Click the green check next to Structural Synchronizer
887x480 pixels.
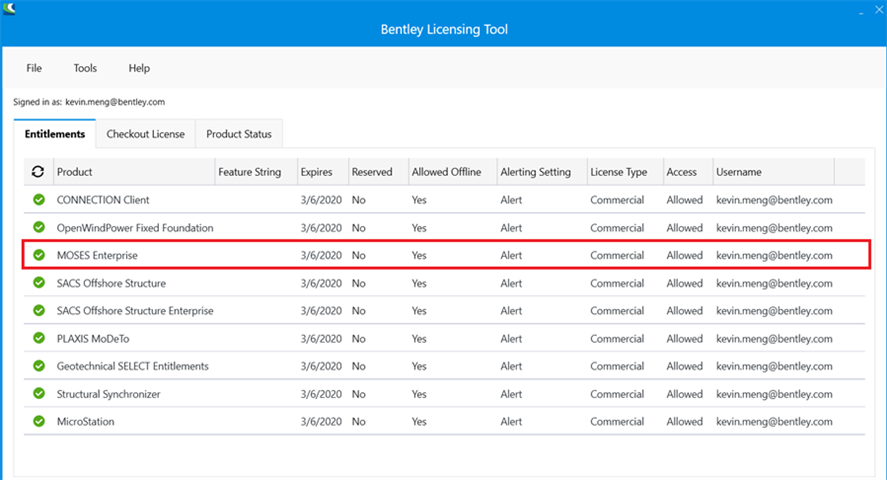[x=39, y=394]
